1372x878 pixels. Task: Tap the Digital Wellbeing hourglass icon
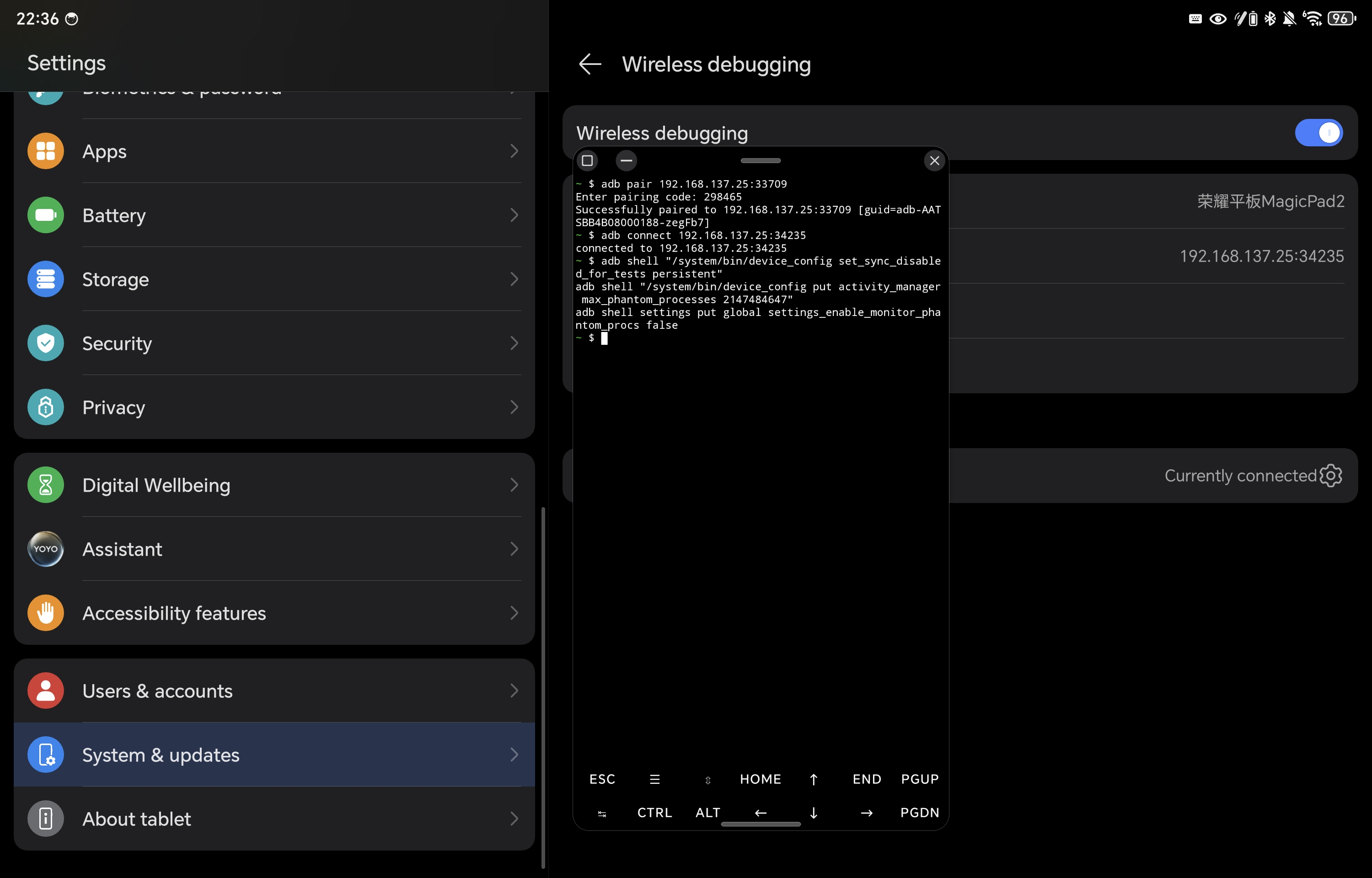pos(46,485)
